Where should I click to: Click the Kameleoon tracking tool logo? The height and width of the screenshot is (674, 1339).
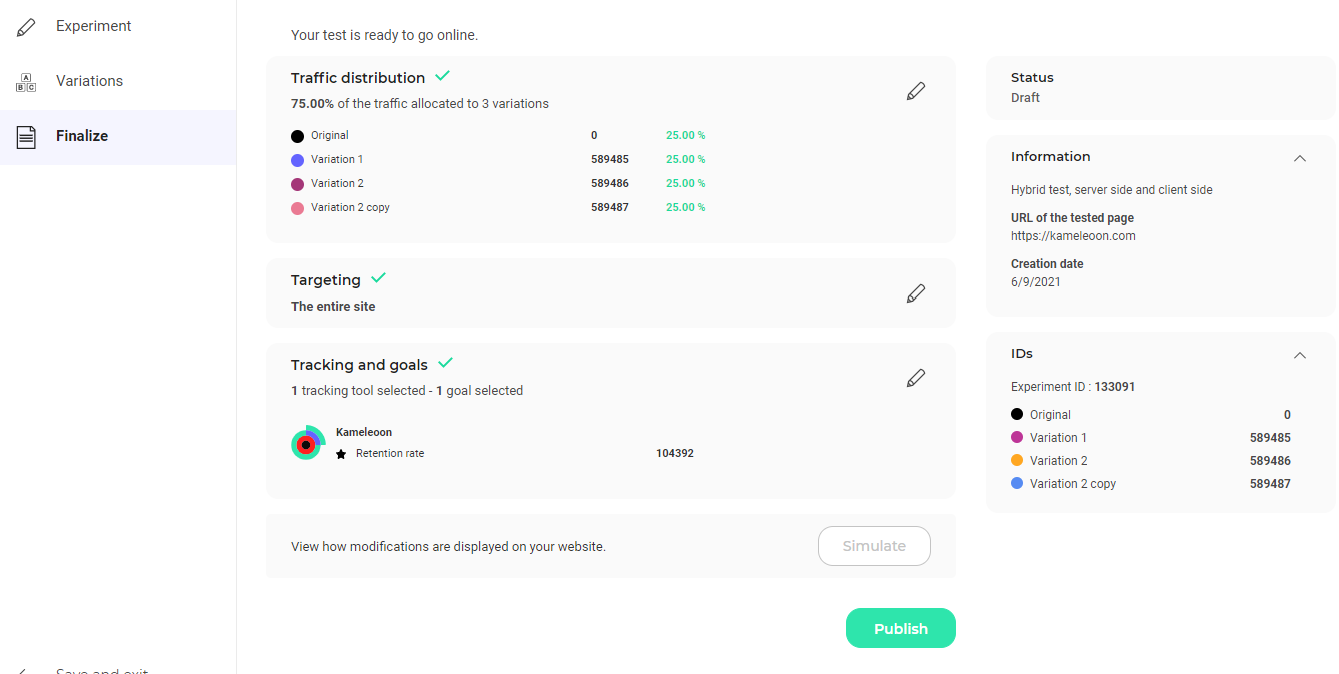click(307, 443)
